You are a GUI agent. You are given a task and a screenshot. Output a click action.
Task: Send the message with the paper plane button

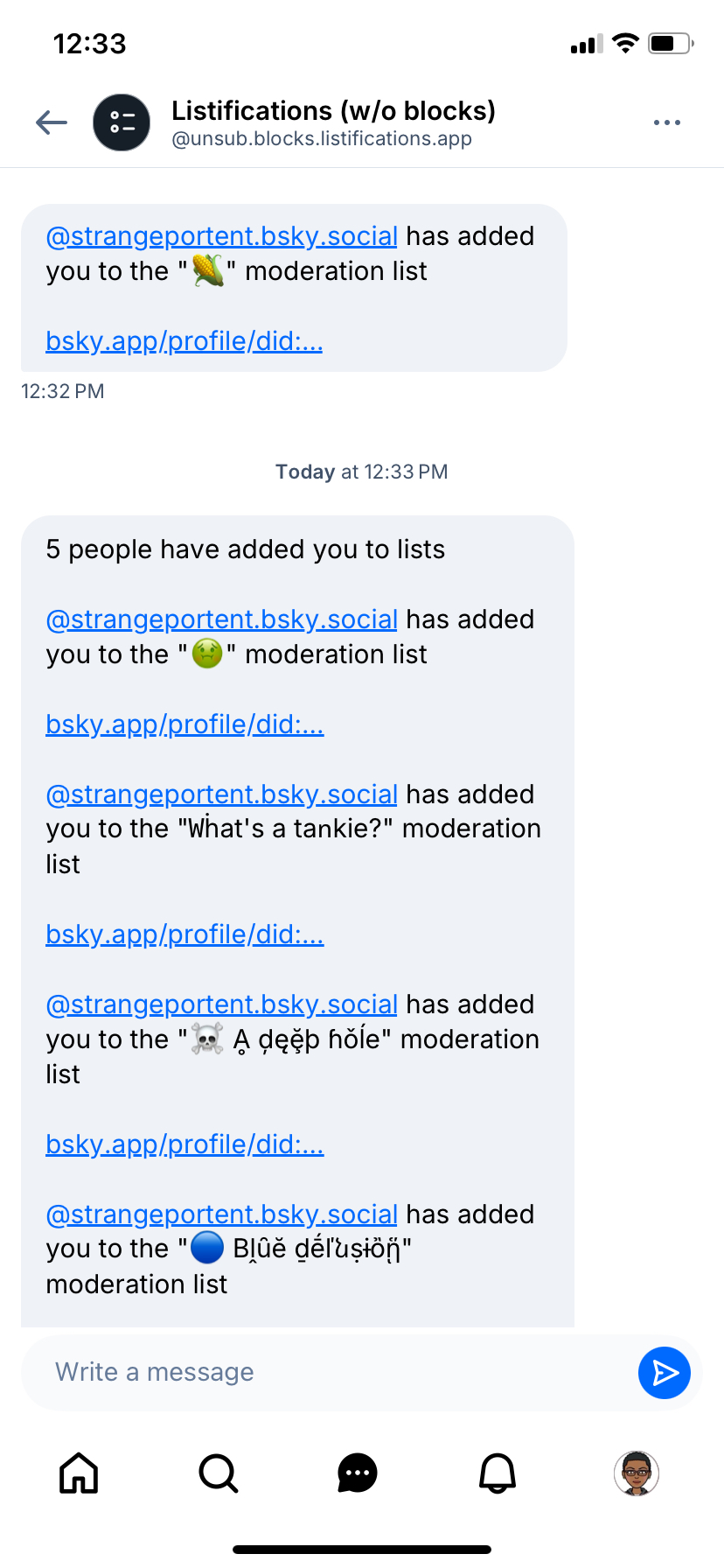pyautogui.click(x=664, y=1372)
